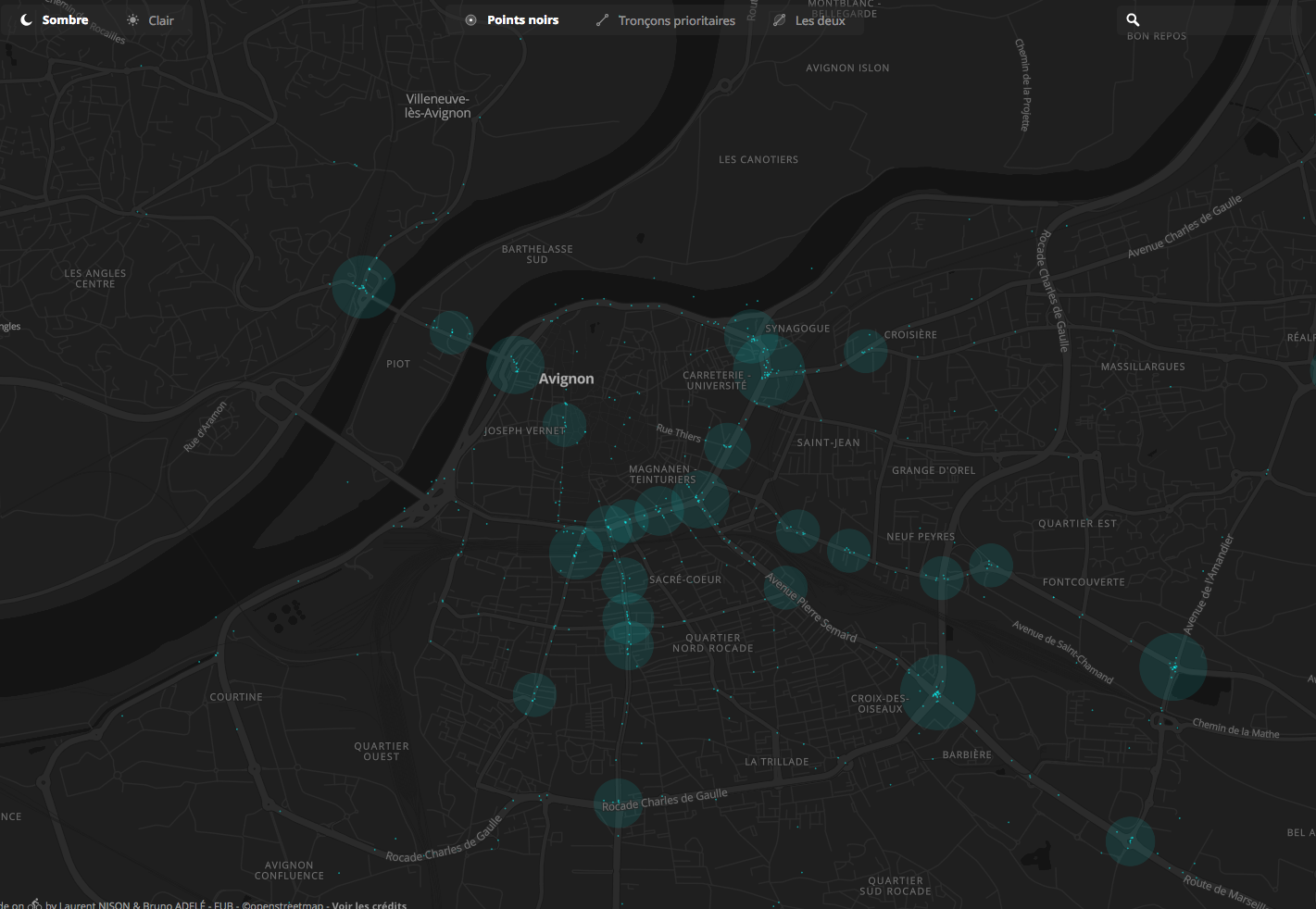Select black spot circle on Avenue Pierre Semard
Image resolution: width=1316 pixels, height=909 pixels.
[x=785, y=588]
